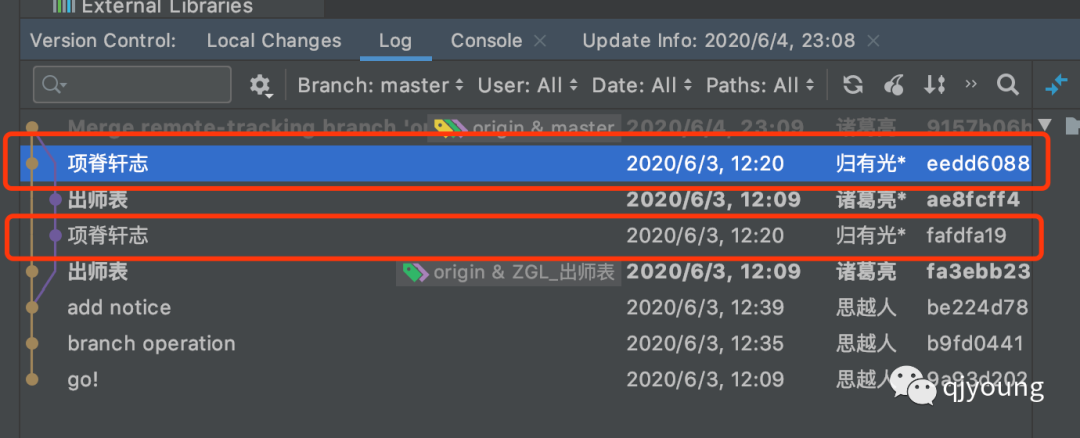
Task: Click the ZGL_出师表 branch tag icon
Action: pos(415,273)
